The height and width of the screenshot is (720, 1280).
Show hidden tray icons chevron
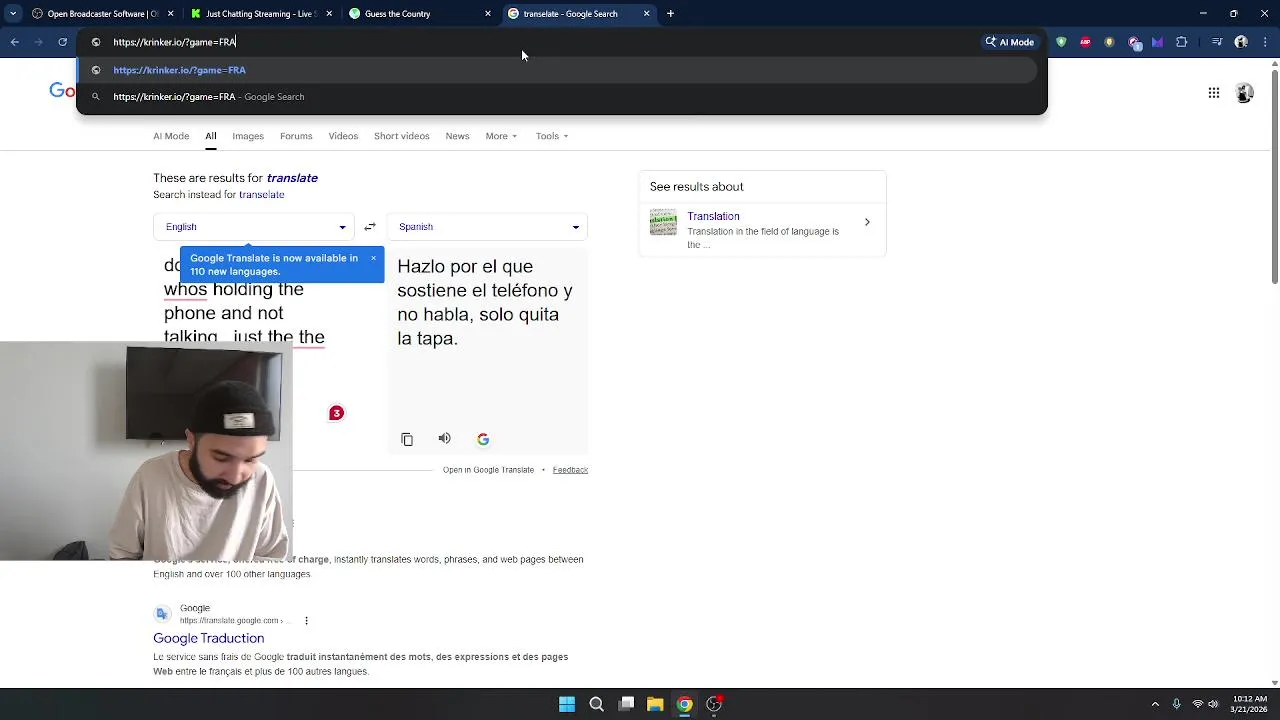pos(1155,704)
